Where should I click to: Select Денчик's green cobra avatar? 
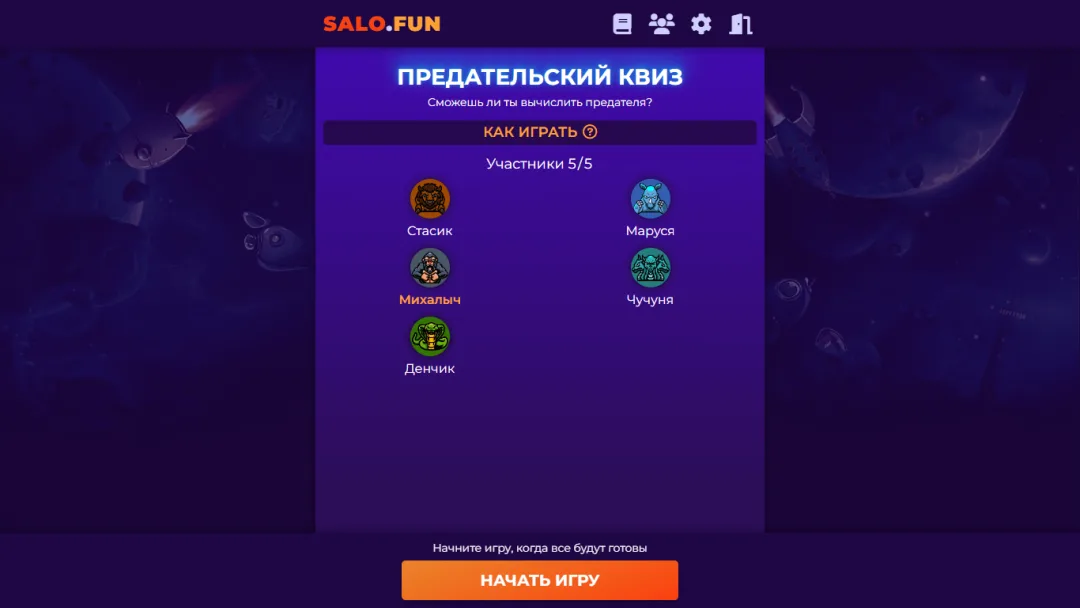pos(430,337)
